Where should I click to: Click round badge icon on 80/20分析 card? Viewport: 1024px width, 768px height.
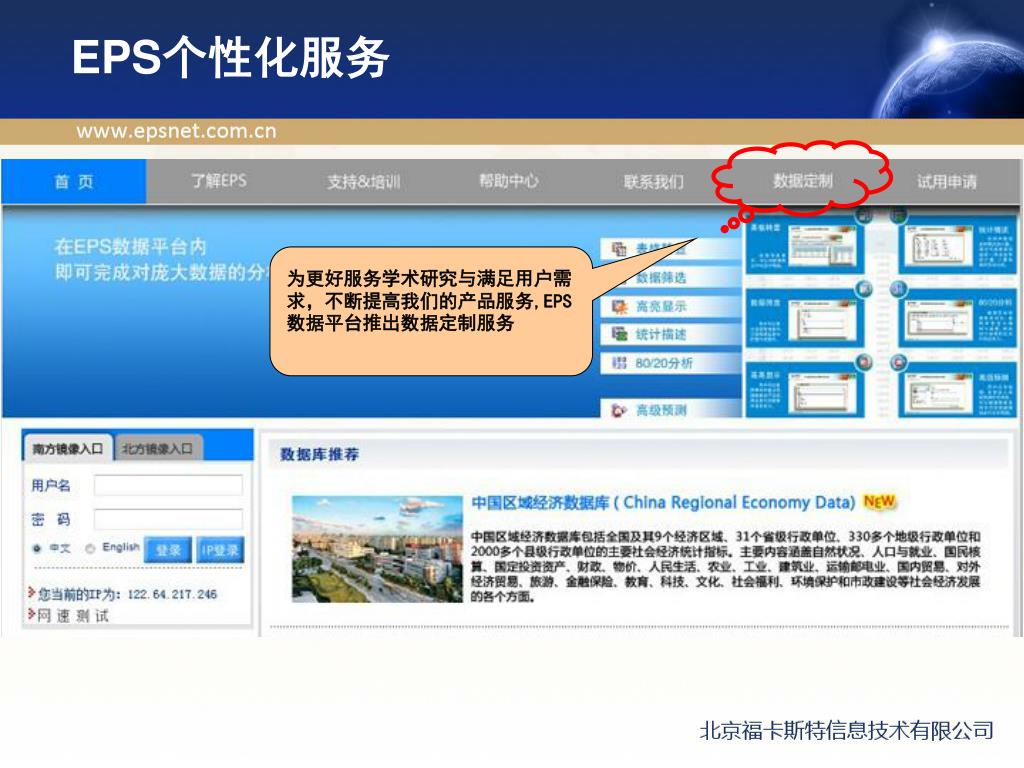pos(899,289)
